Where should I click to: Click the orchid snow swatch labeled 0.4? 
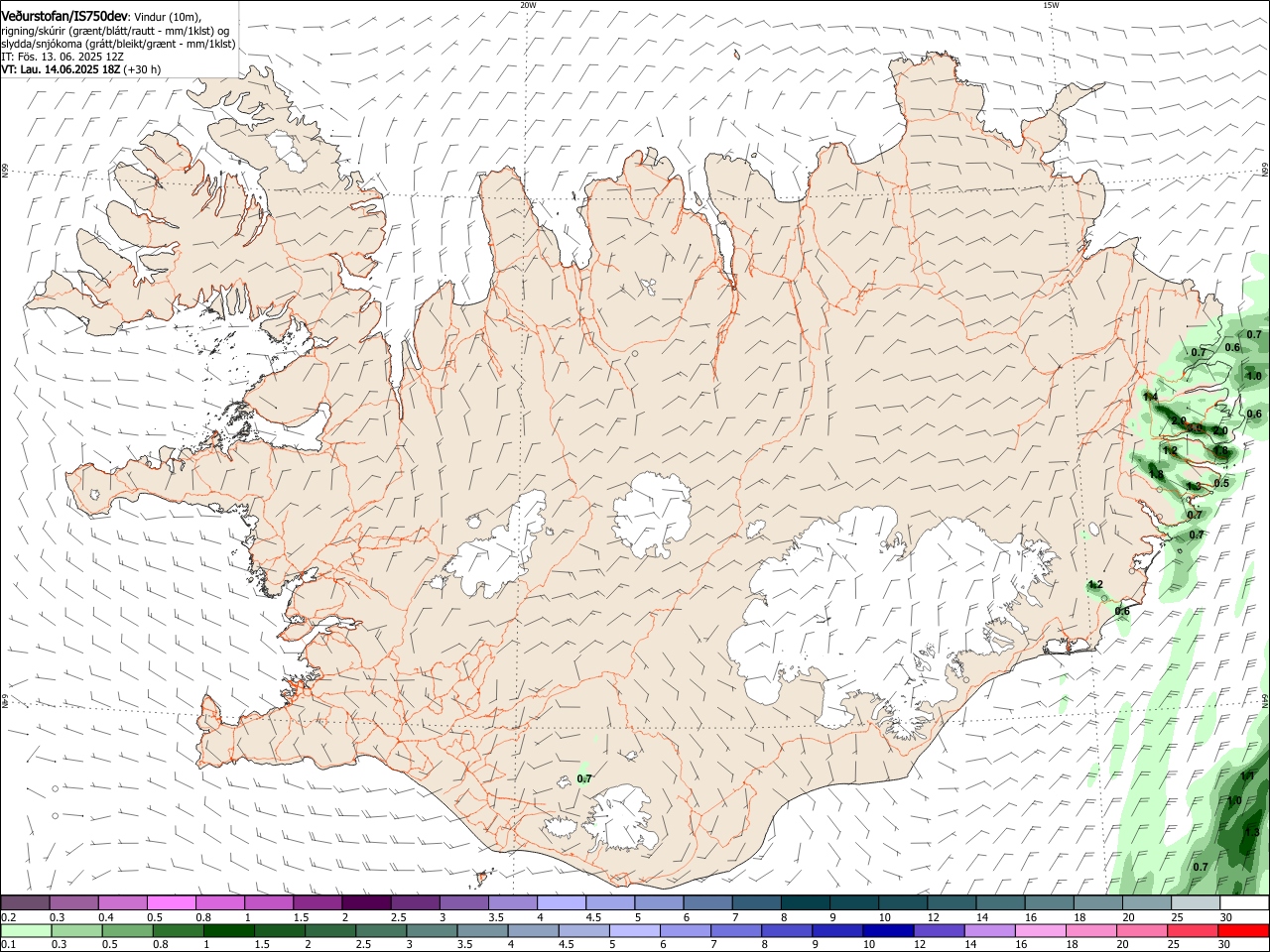point(123,902)
